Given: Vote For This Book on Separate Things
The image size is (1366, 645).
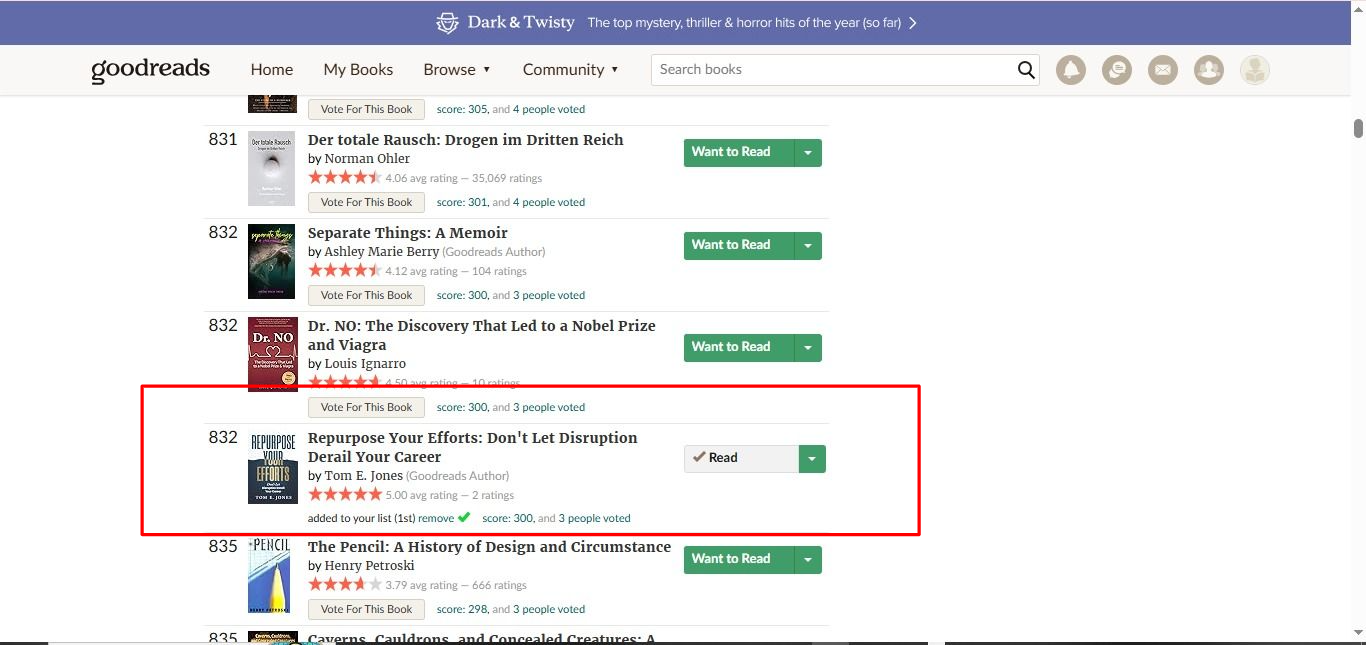Looking at the screenshot, I should pos(366,295).
